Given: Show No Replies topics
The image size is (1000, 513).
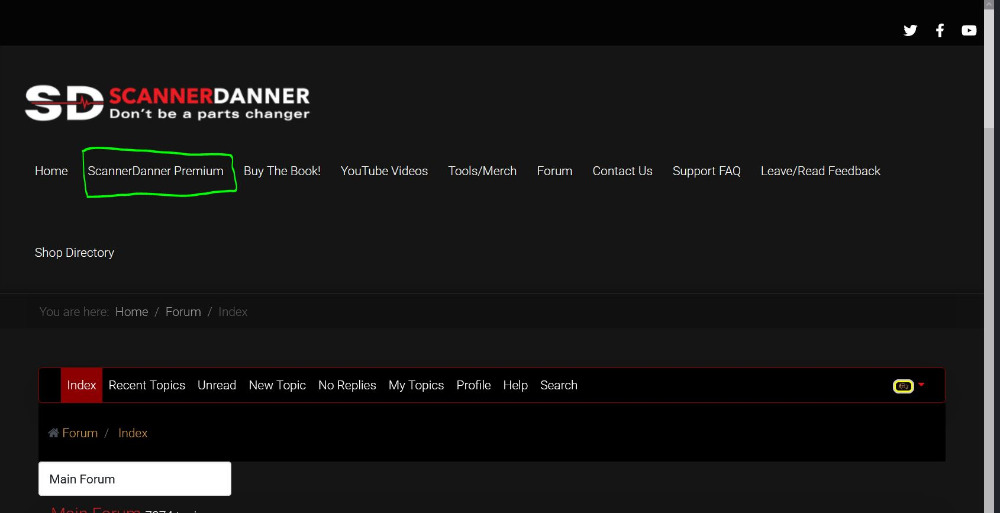Looking at the screenshot, I should pos(347,385).
